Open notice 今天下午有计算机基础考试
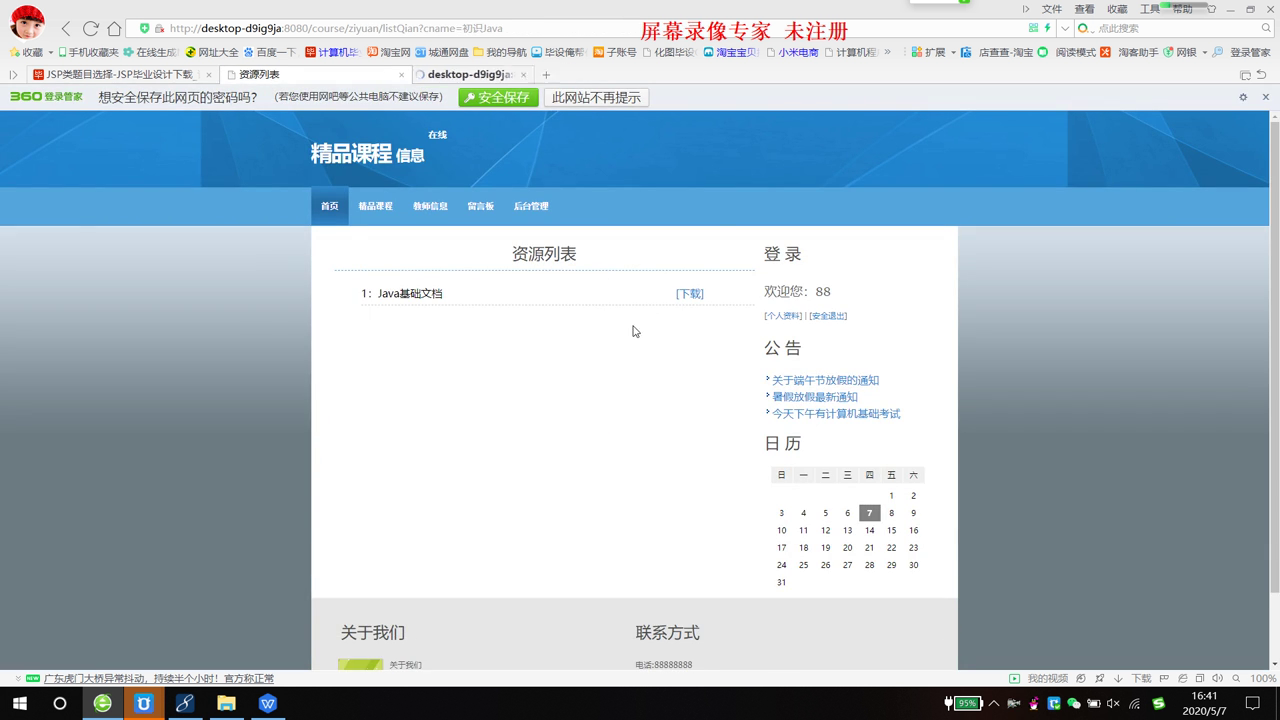Image resolution: width=1280 pixels, height=720 pixels. [836, 413]
